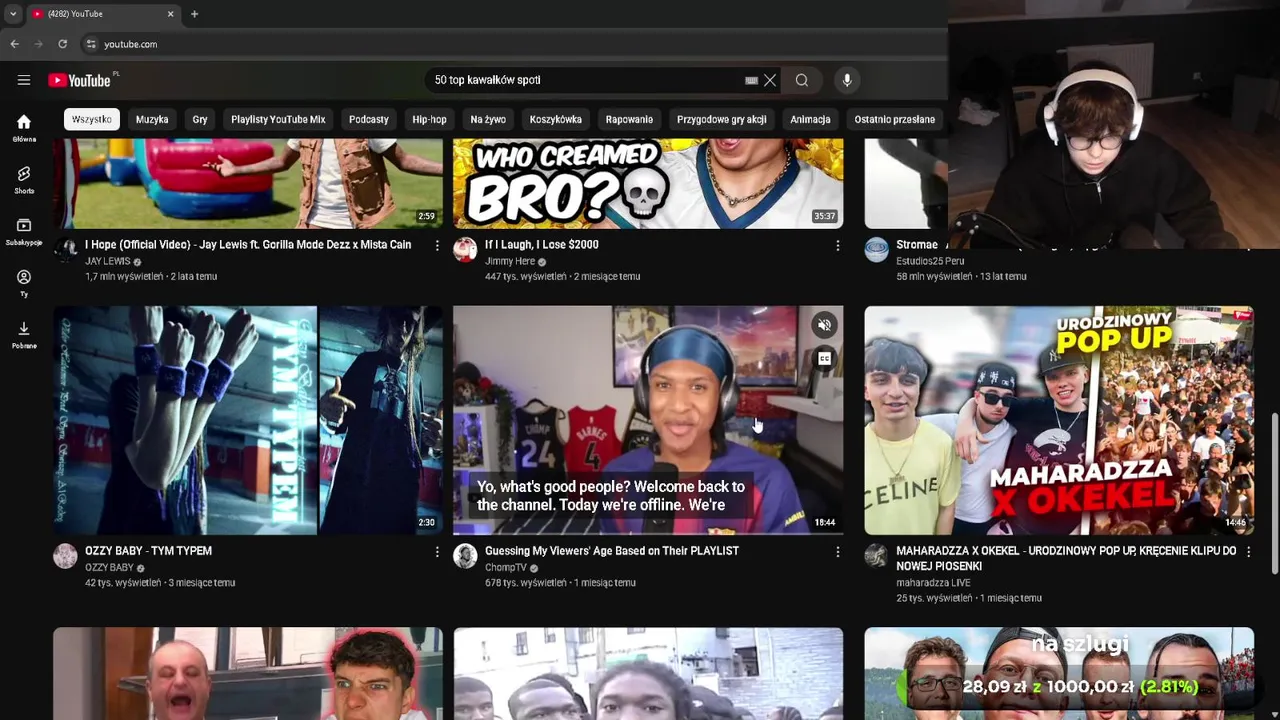Click the Jimmy Here channel avatar
The image size is (1280, 720).
[465, 250]
